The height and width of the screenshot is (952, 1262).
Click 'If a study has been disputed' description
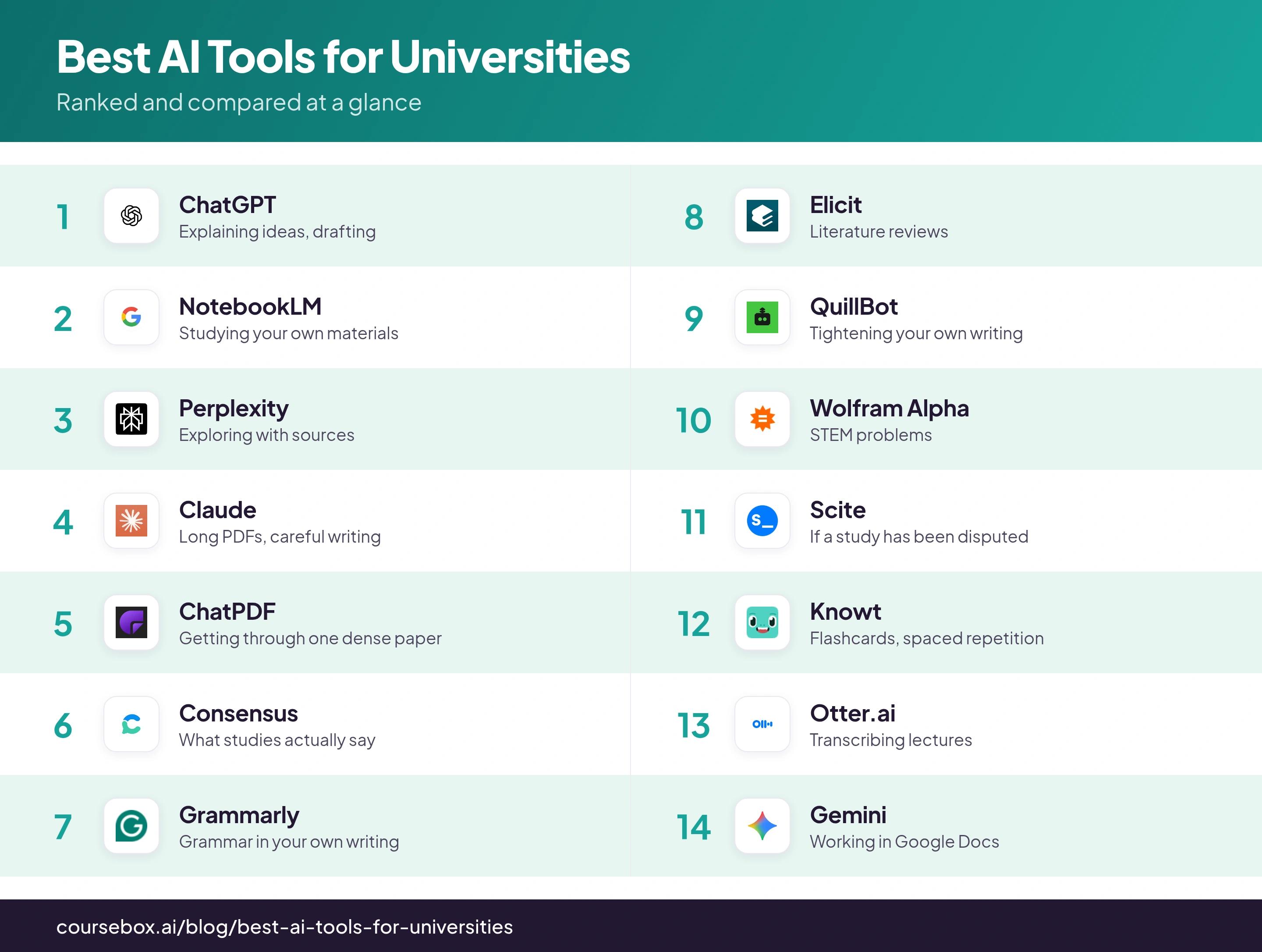919,536
